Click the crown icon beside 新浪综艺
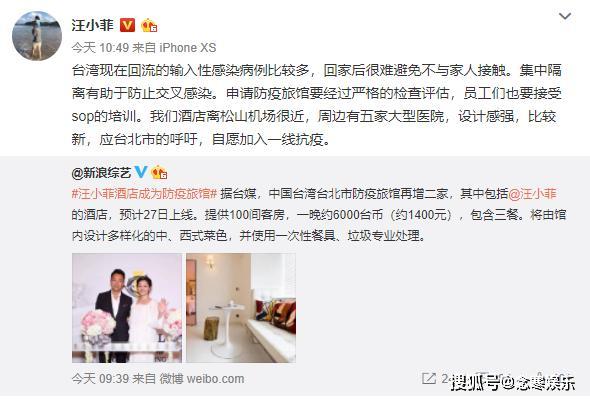The width and height of the screenshot is (590, 400). pos(159,172)
